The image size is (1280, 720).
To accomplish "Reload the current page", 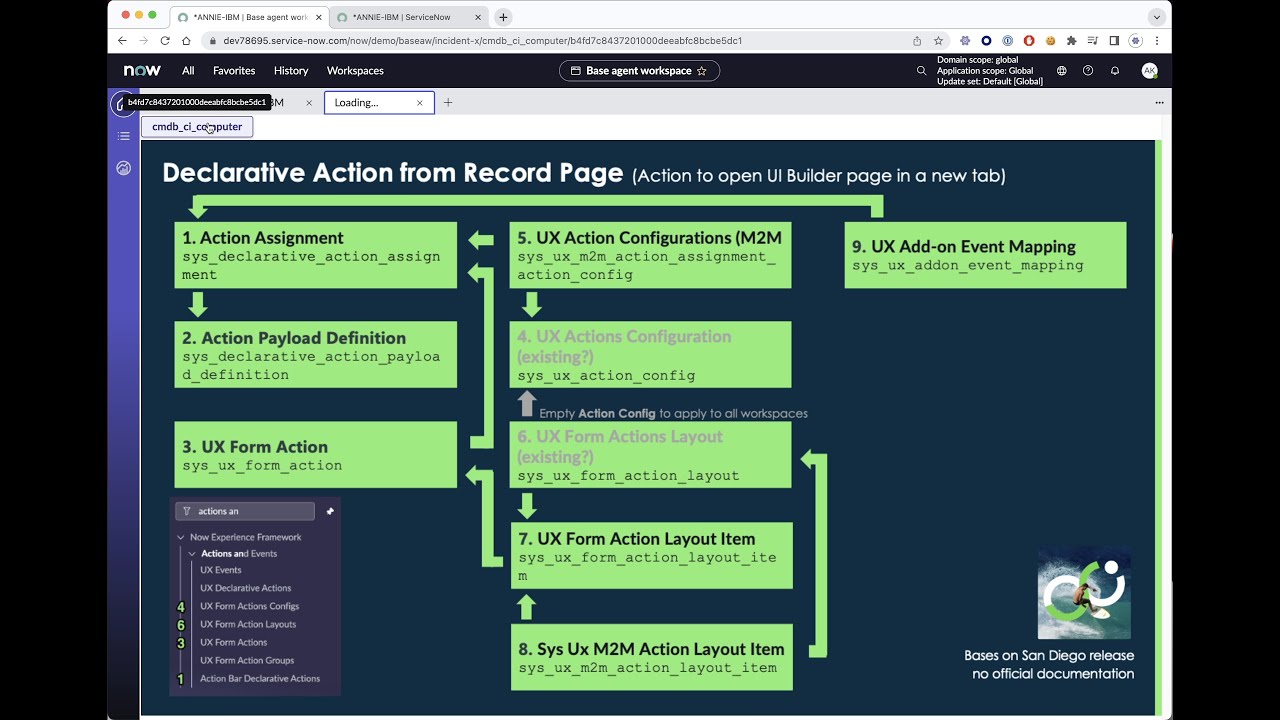I will [x=165, y=41].
